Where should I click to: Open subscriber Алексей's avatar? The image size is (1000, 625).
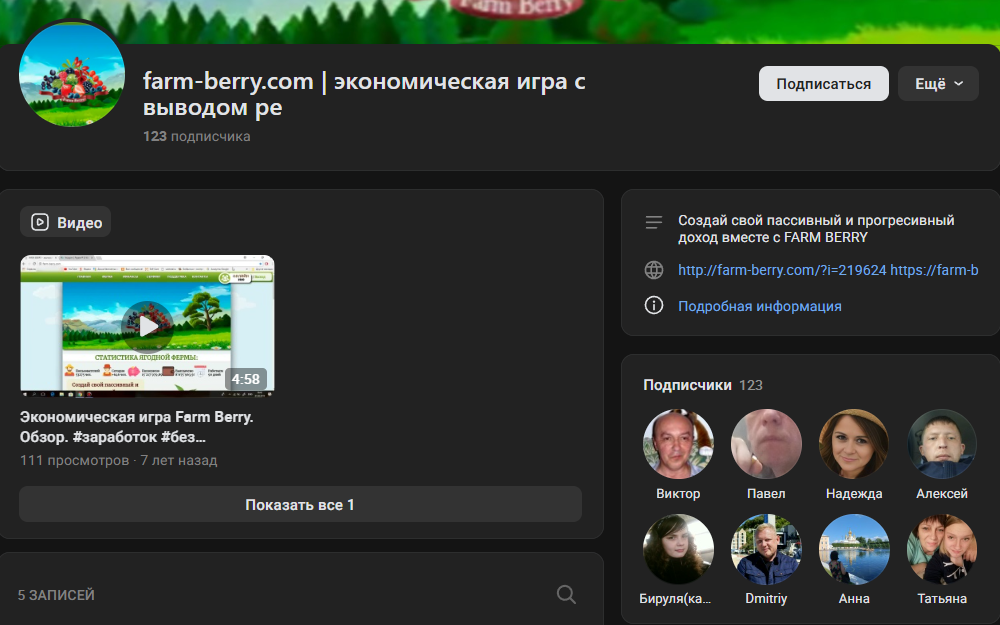point(942,444)
